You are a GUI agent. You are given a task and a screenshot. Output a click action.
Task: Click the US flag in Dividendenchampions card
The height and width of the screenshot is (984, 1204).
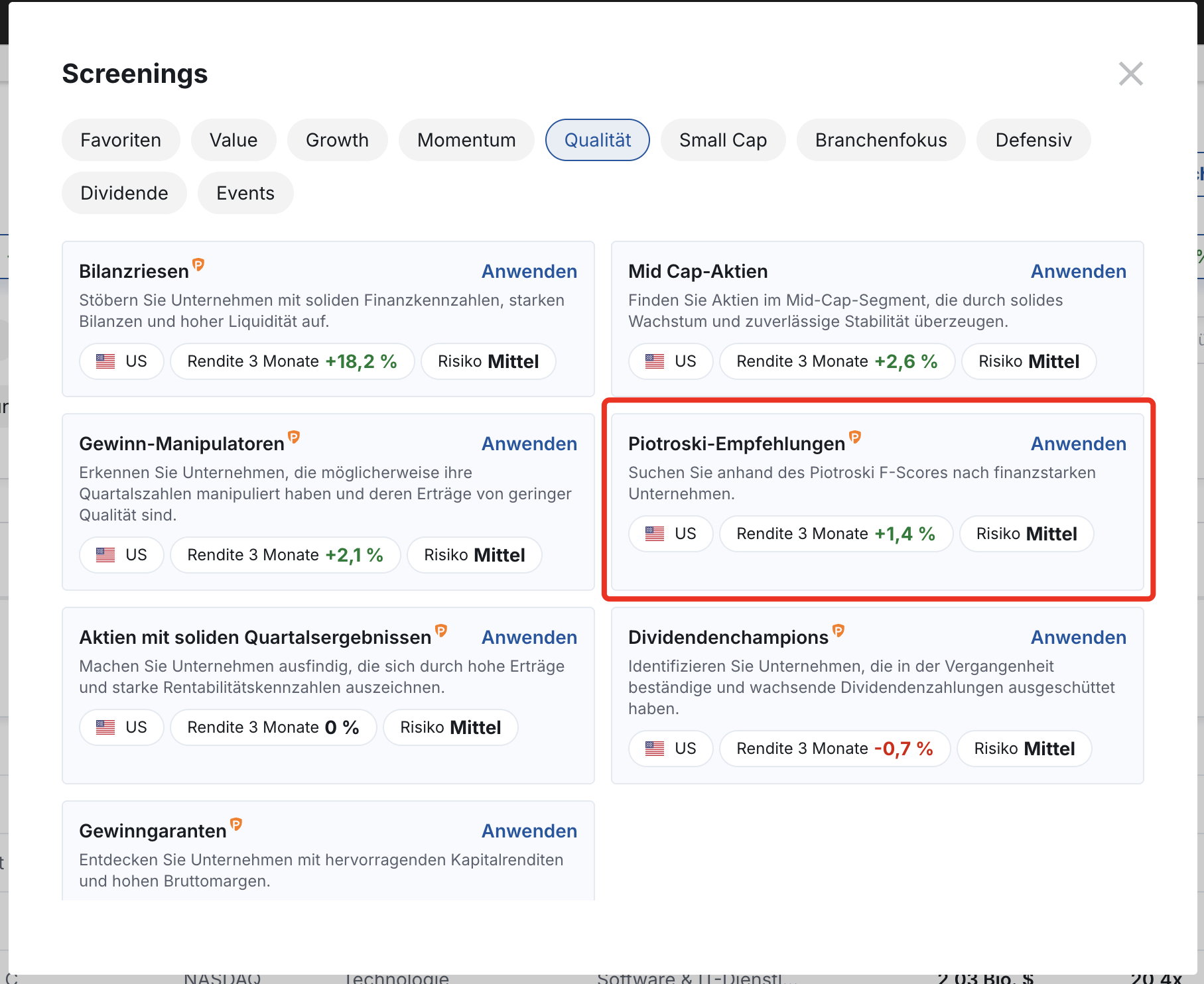[x=655, y=749]
